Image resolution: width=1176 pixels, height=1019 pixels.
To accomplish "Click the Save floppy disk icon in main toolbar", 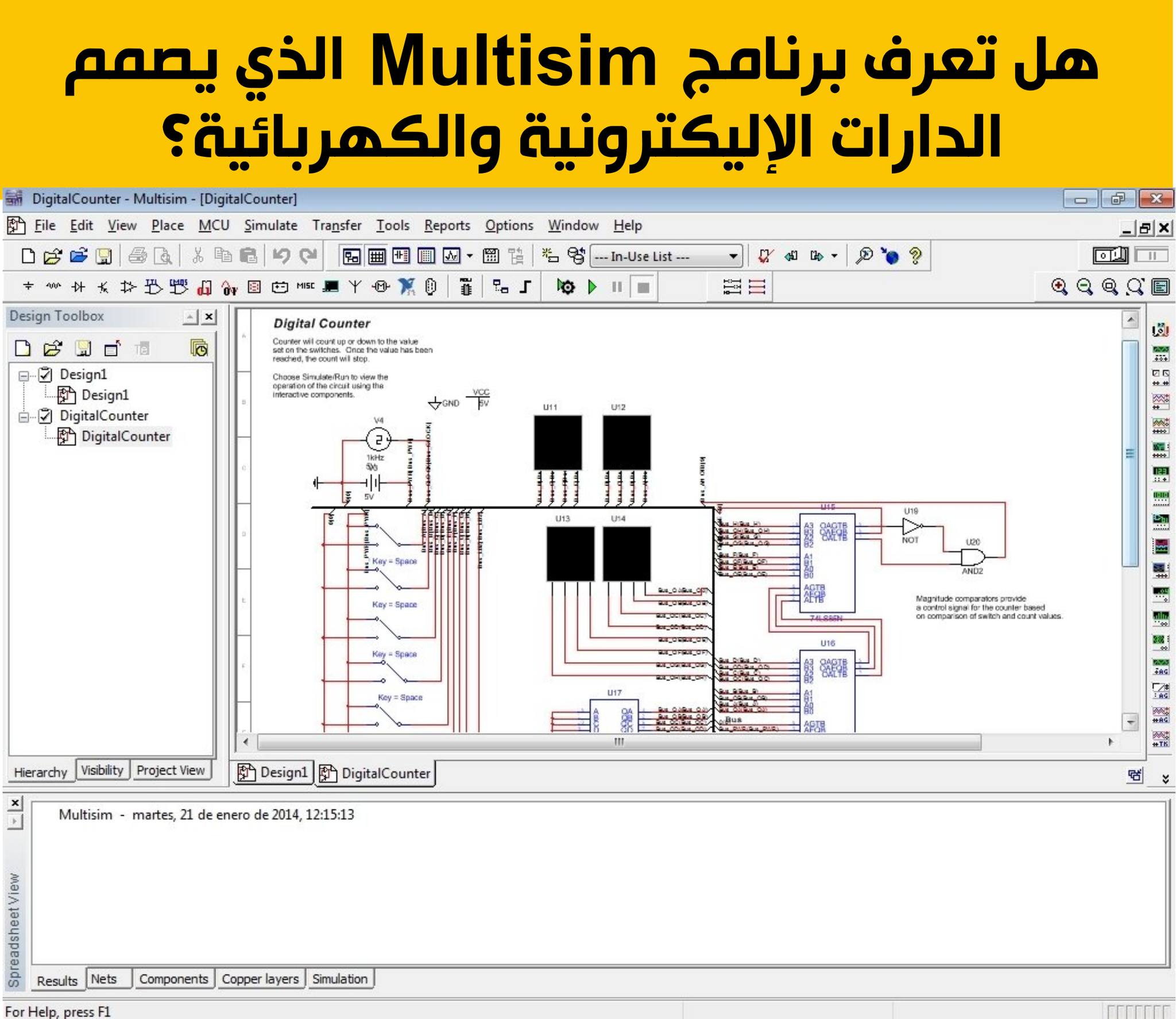I will [103, 256].
